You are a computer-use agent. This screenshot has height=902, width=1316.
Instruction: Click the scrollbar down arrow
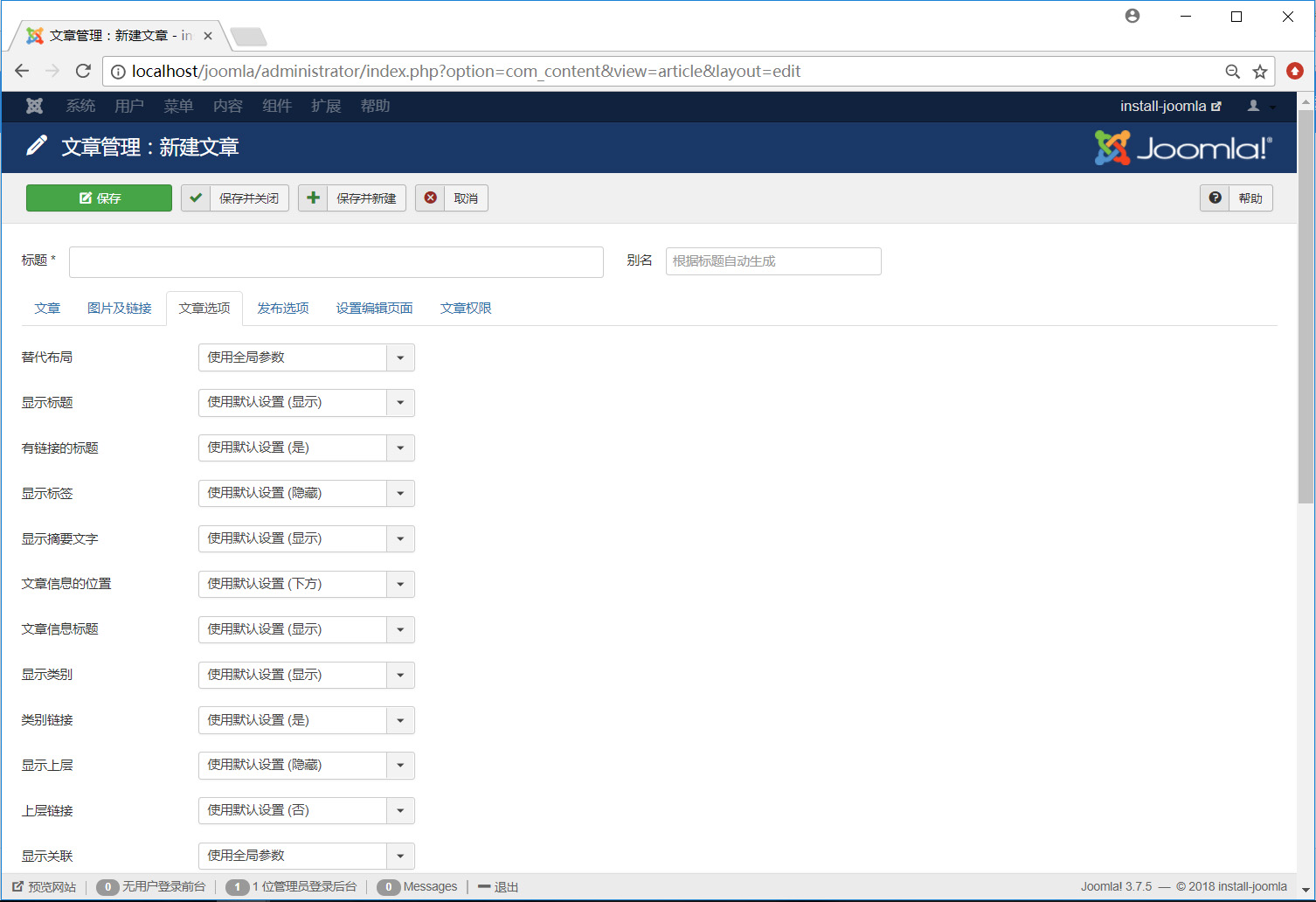(1306, 891)
